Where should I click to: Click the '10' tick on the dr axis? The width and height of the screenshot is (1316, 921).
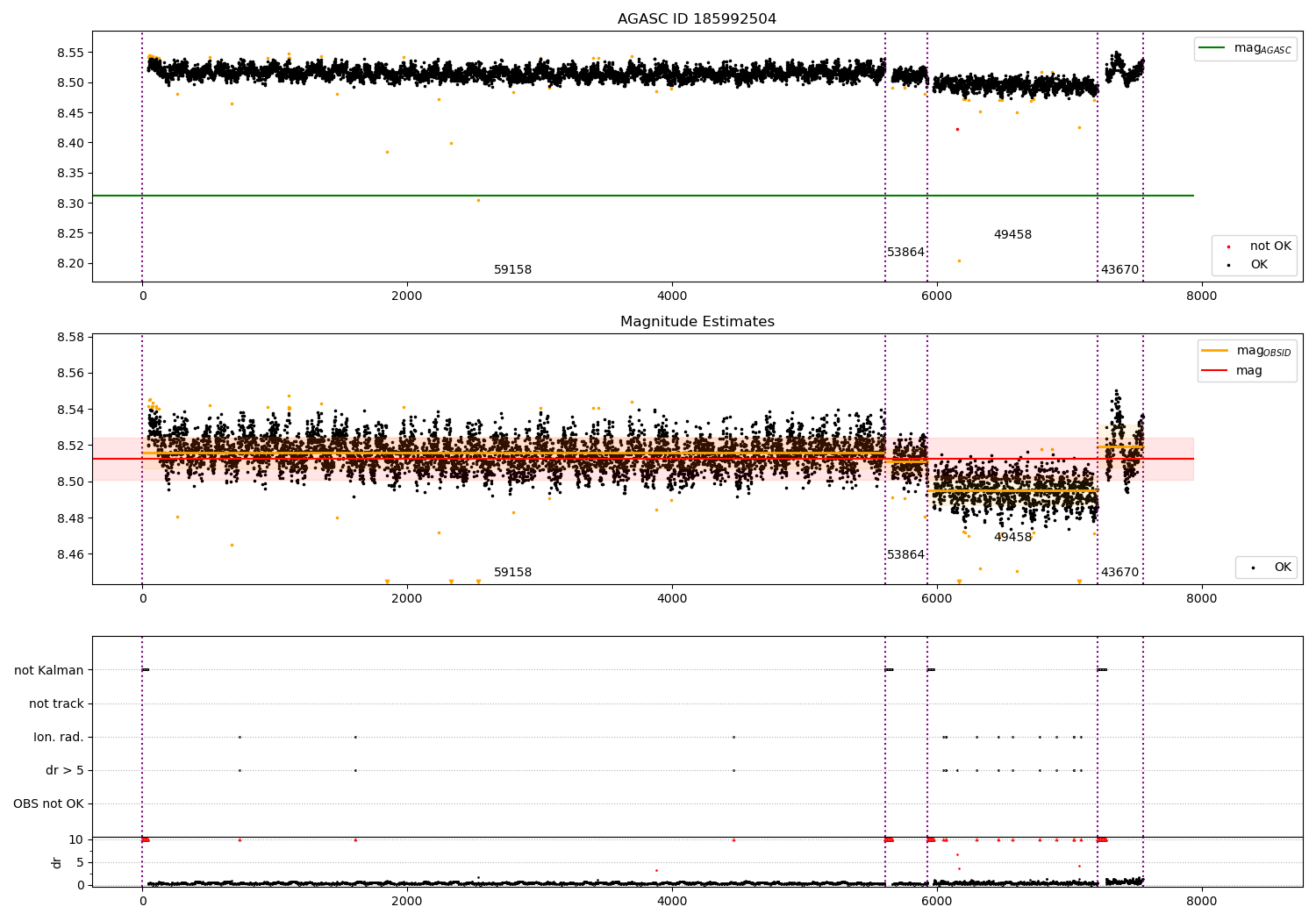tap(76, 839)
